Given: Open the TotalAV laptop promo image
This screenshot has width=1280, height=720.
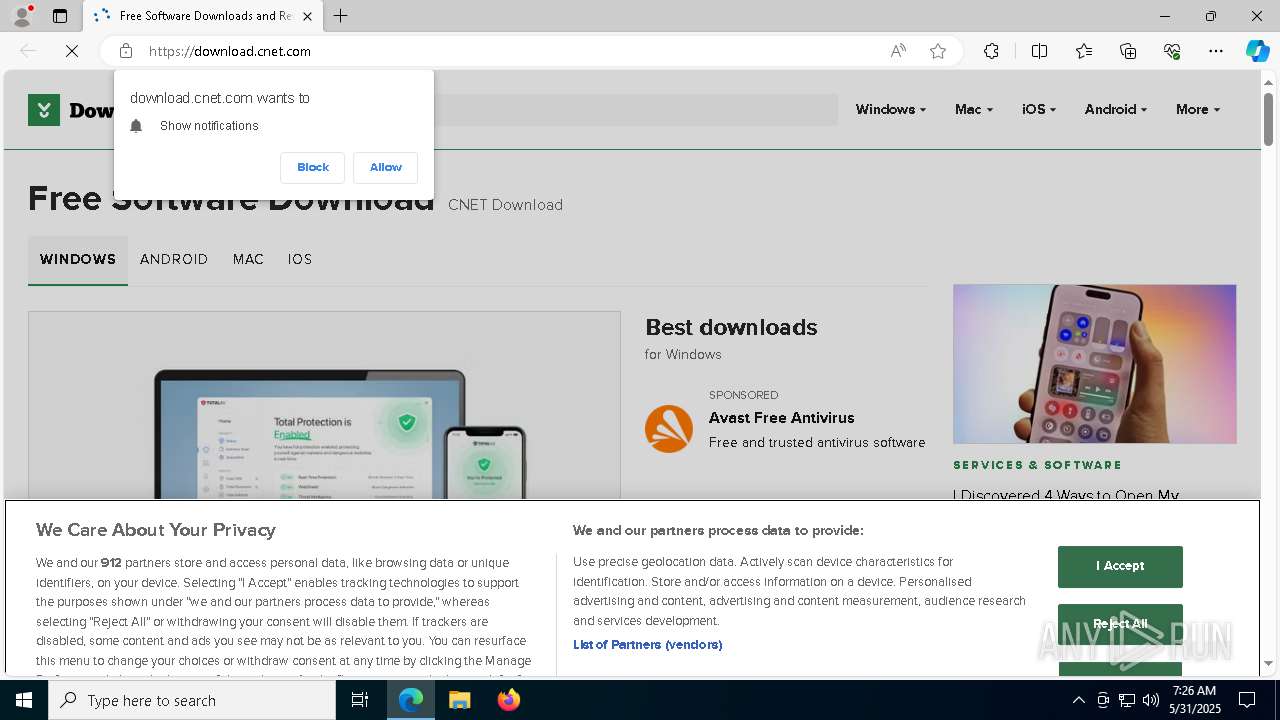Looking at the screenshot, I should [324, 406].
